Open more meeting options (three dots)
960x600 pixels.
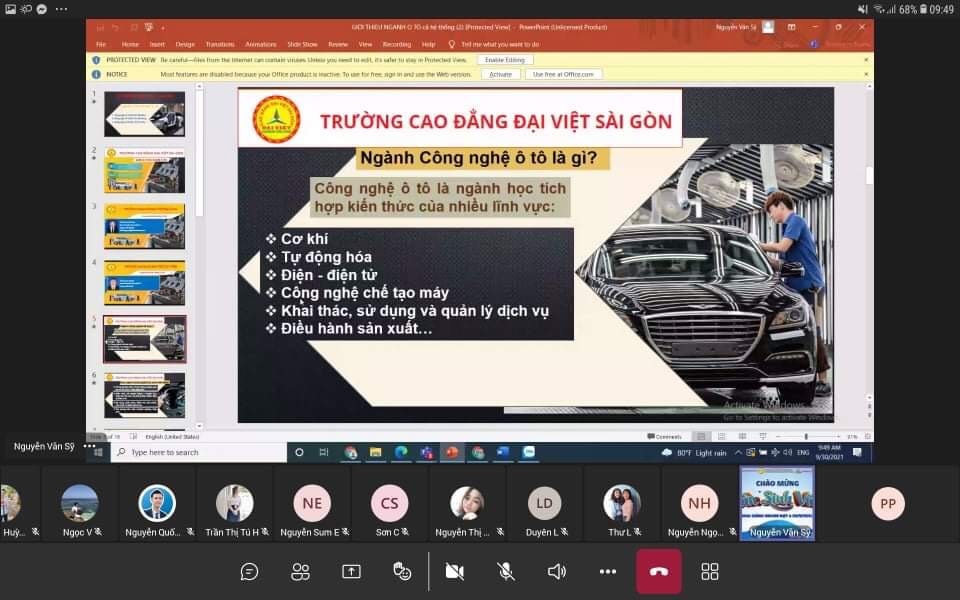click(x=608, y=572)
